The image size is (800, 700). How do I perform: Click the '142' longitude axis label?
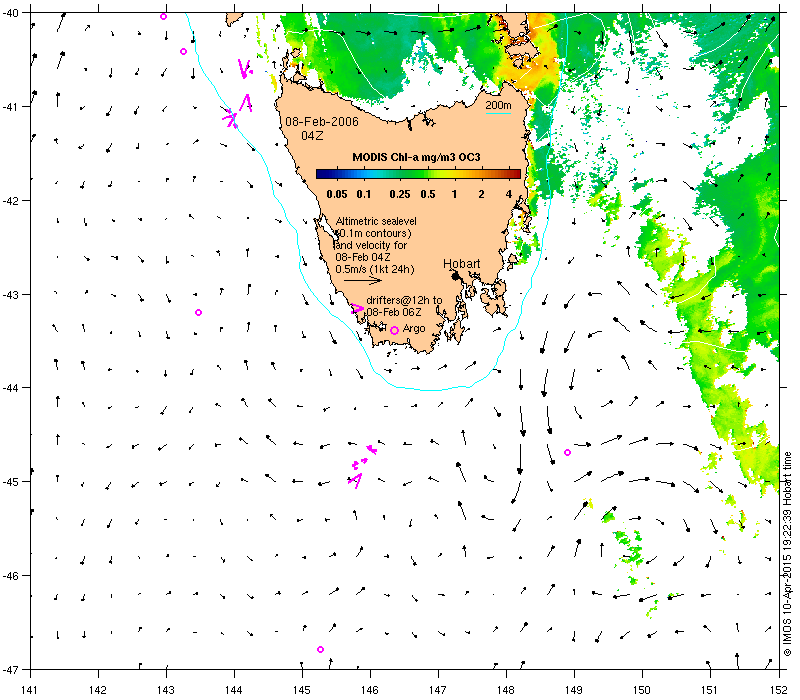[x=97, y=690]
